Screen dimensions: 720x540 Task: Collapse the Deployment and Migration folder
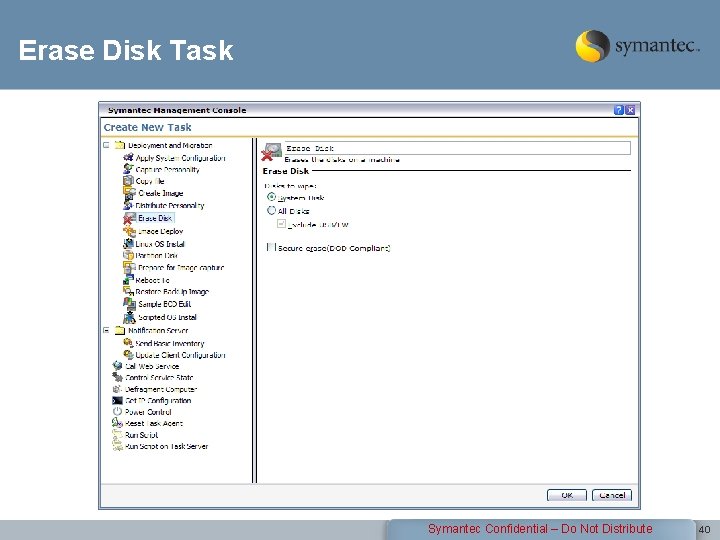(106, 145)
